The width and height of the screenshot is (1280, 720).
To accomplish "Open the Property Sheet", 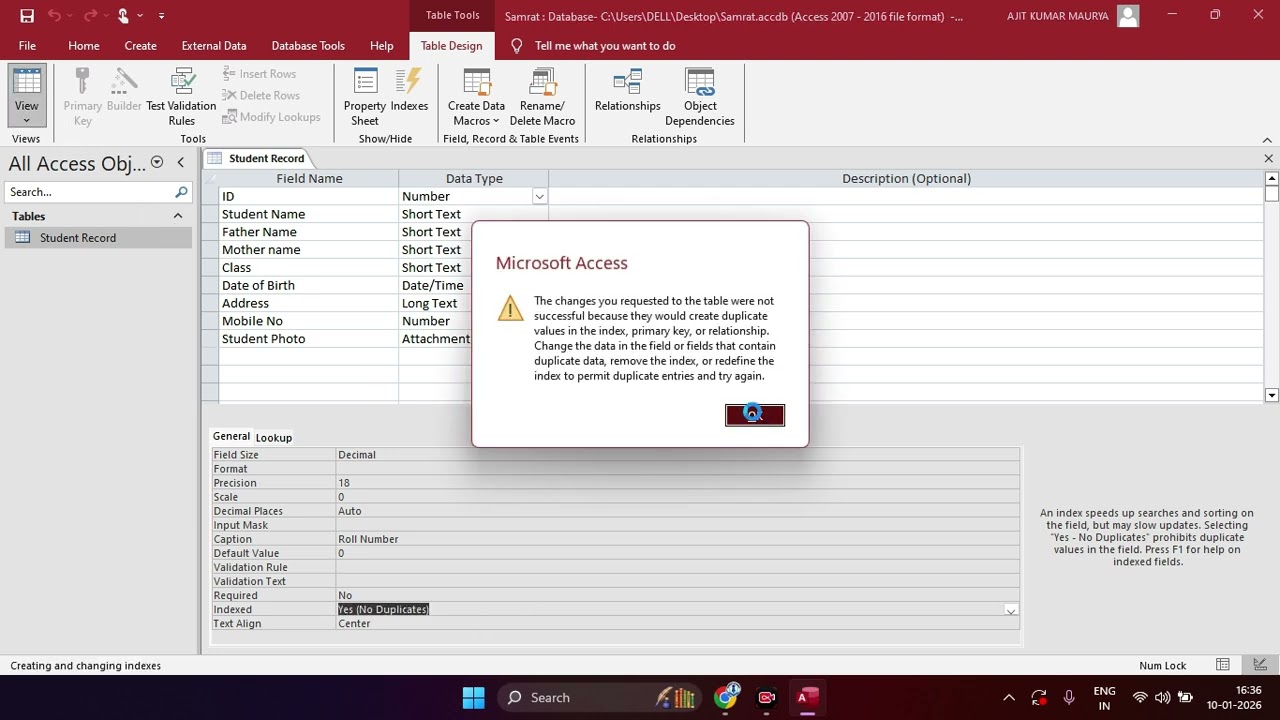I will pyautogui.click(x=365, y=97).
